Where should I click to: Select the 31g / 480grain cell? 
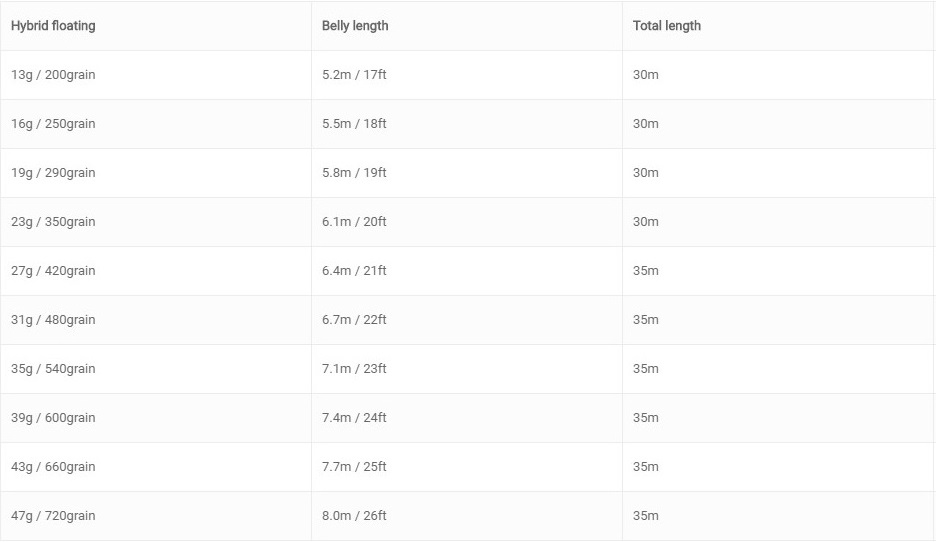coord(156,320)
